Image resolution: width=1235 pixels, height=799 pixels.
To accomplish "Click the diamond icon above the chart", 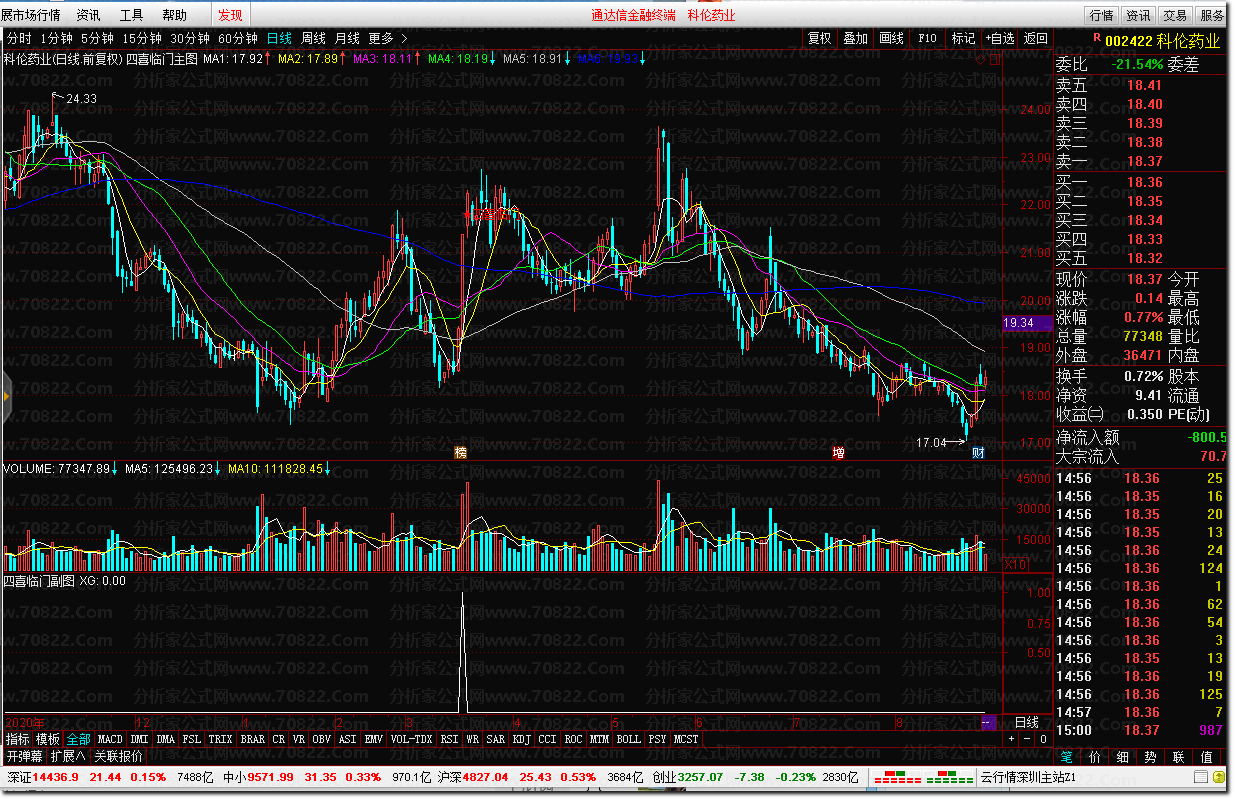I will point(980,59).
